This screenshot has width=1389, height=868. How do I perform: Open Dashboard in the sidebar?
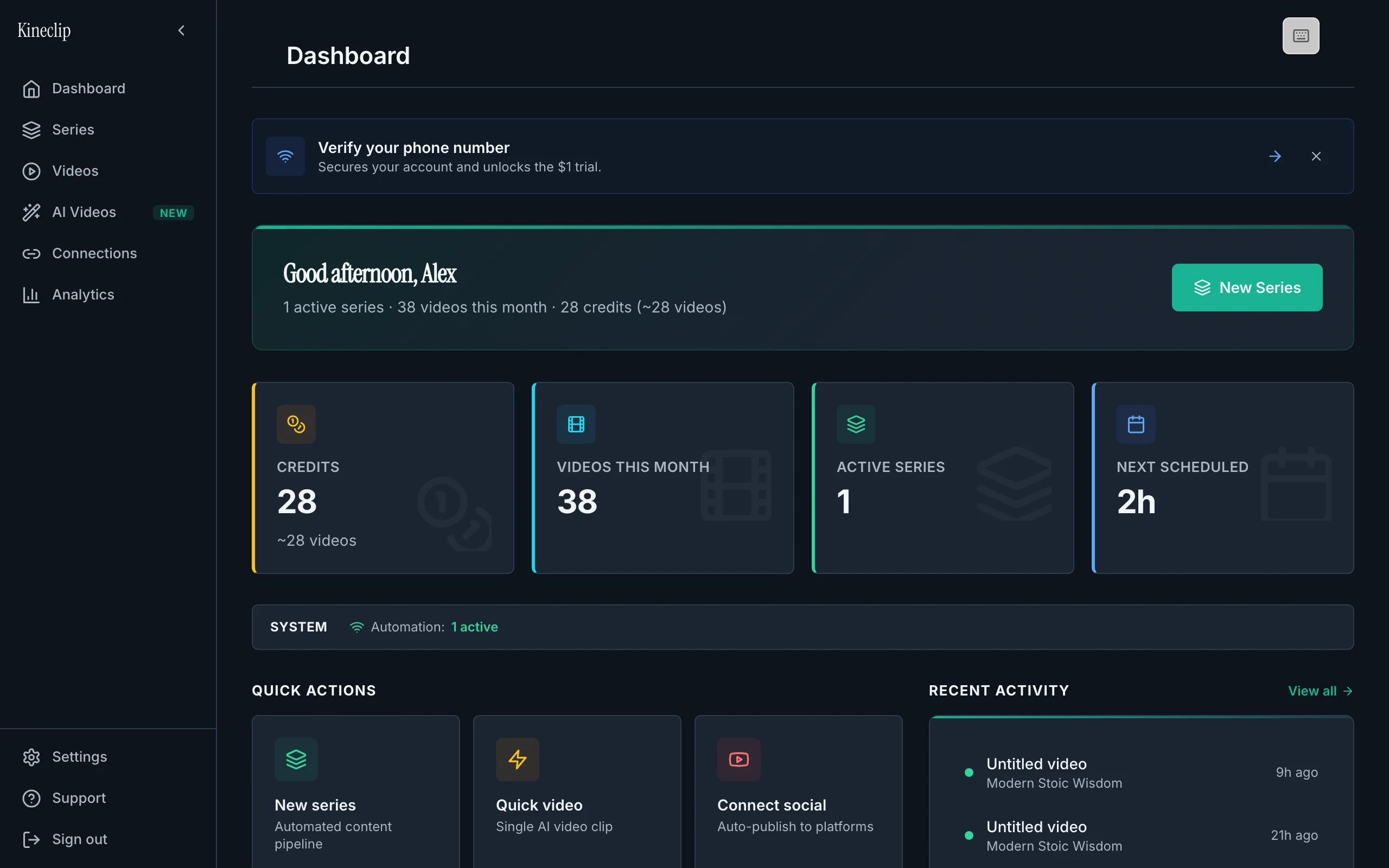click(x=108, y=88)
